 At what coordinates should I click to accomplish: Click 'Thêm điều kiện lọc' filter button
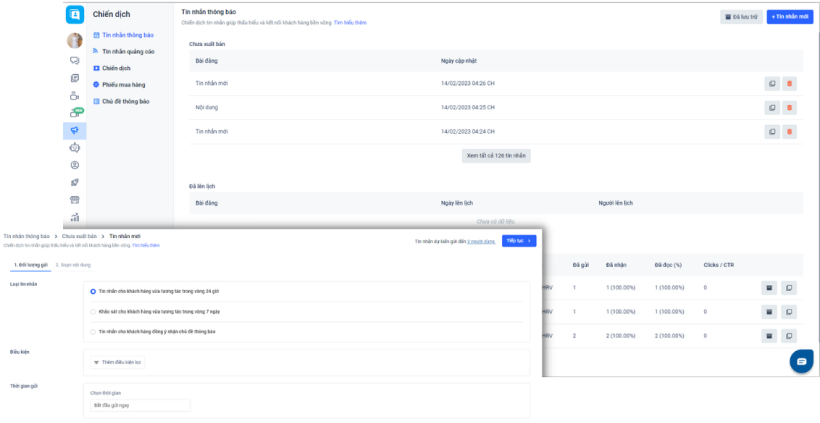pyautogui.click(x=117, y=361)
